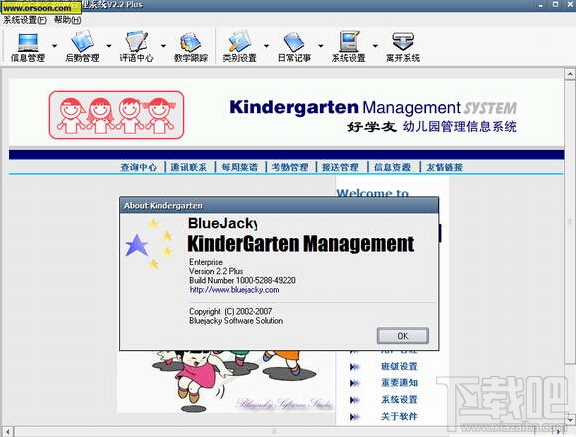
Task: Expand dropdown arrow next to 信息管理
Action: coord(54,46)
